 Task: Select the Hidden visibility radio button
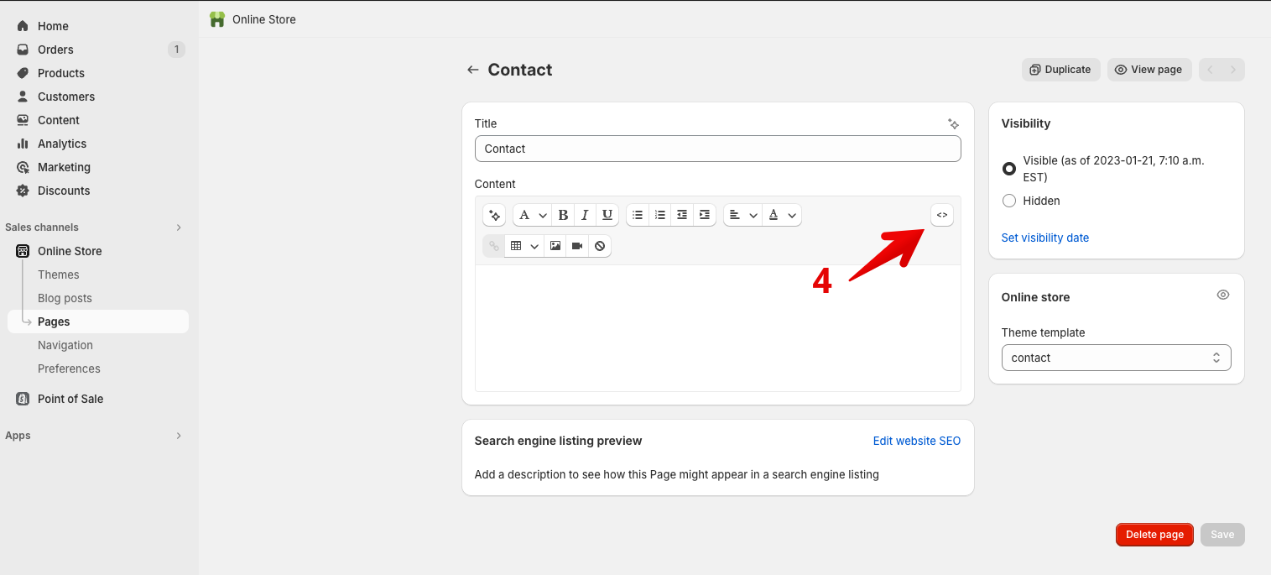click(1009, 201)
